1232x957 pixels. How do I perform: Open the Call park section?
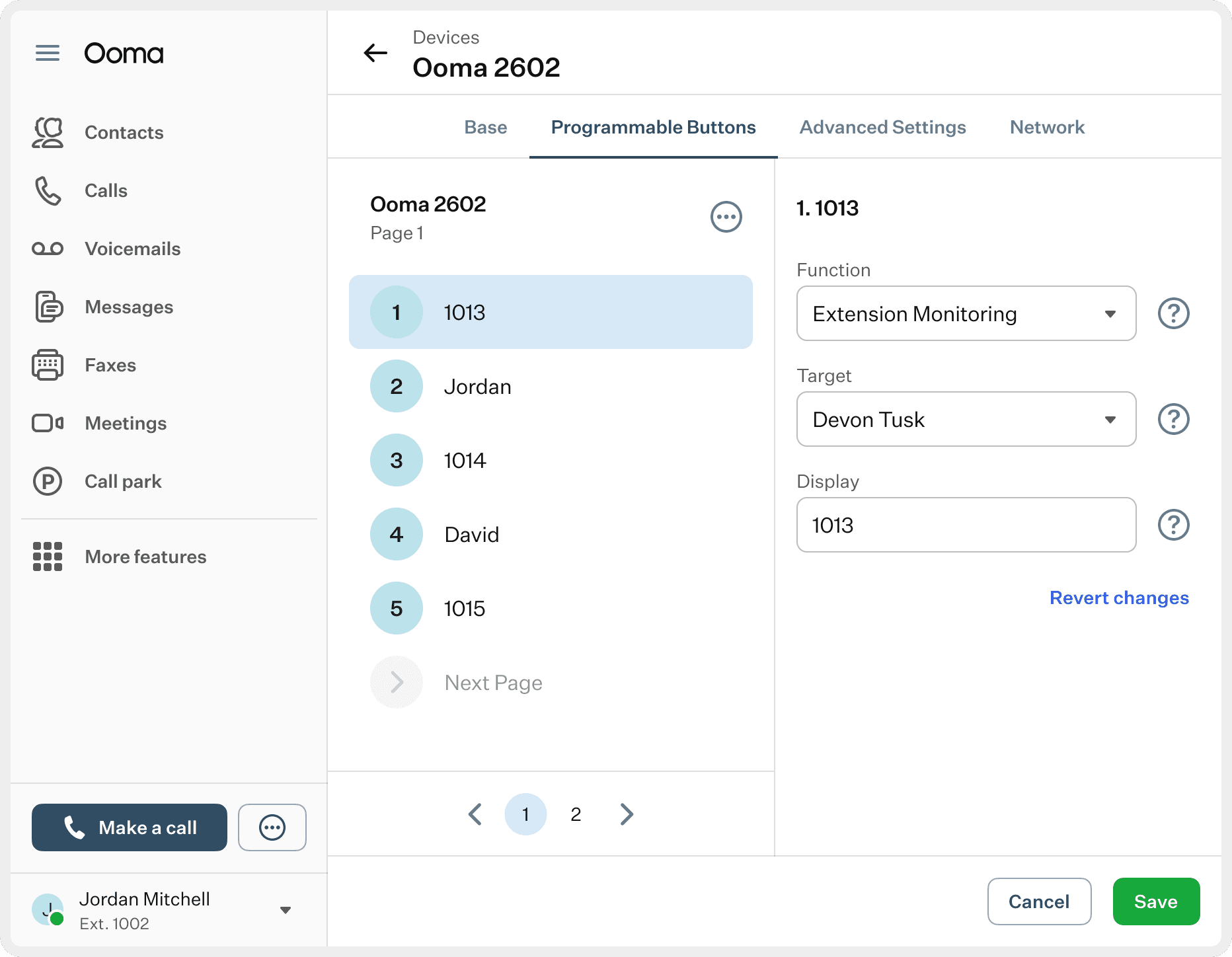click(123, 481)
